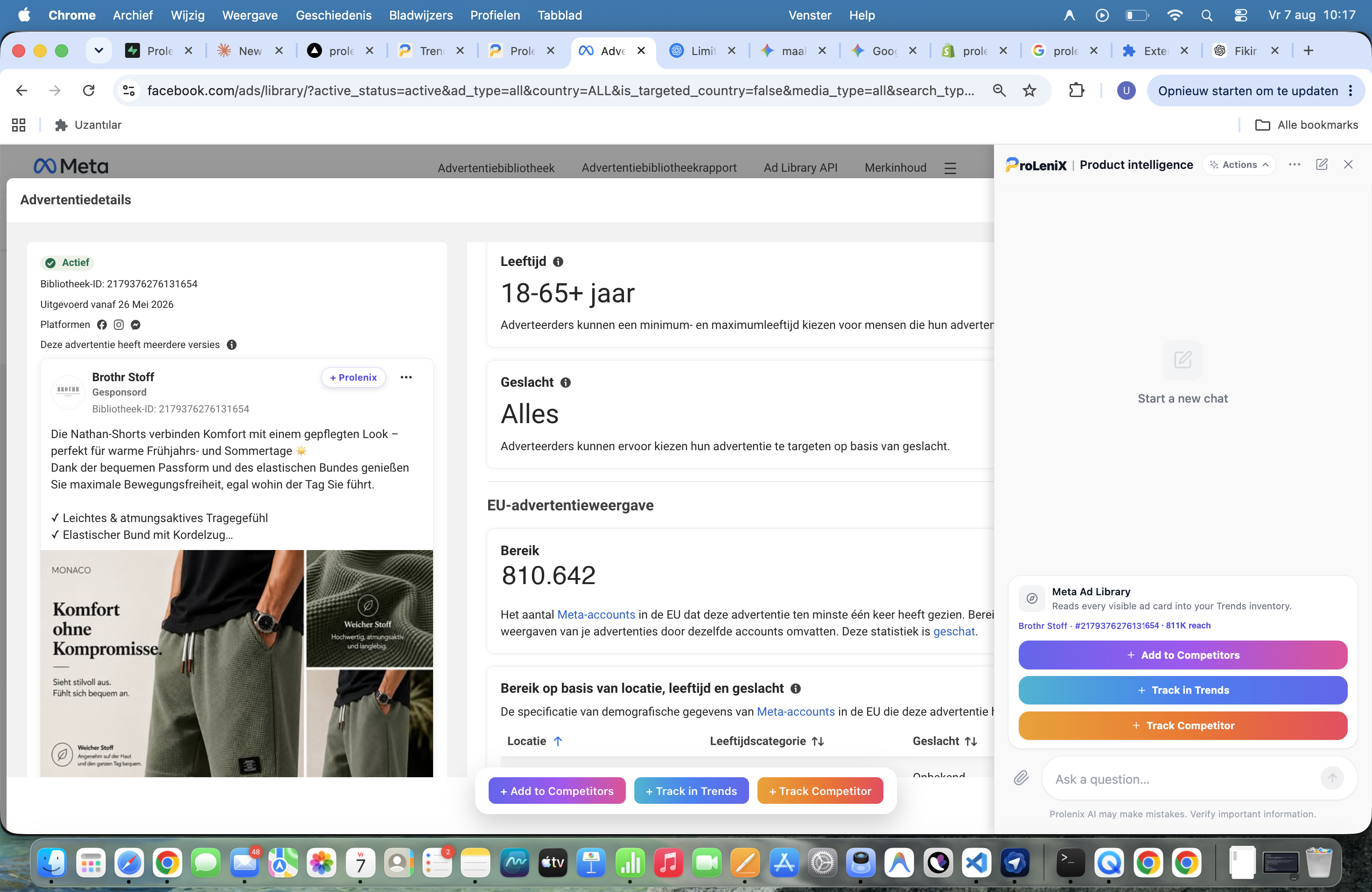Screen dimensions: 1372x892
Task: Switch to the Fikir browser tab
Action: 1245,51
